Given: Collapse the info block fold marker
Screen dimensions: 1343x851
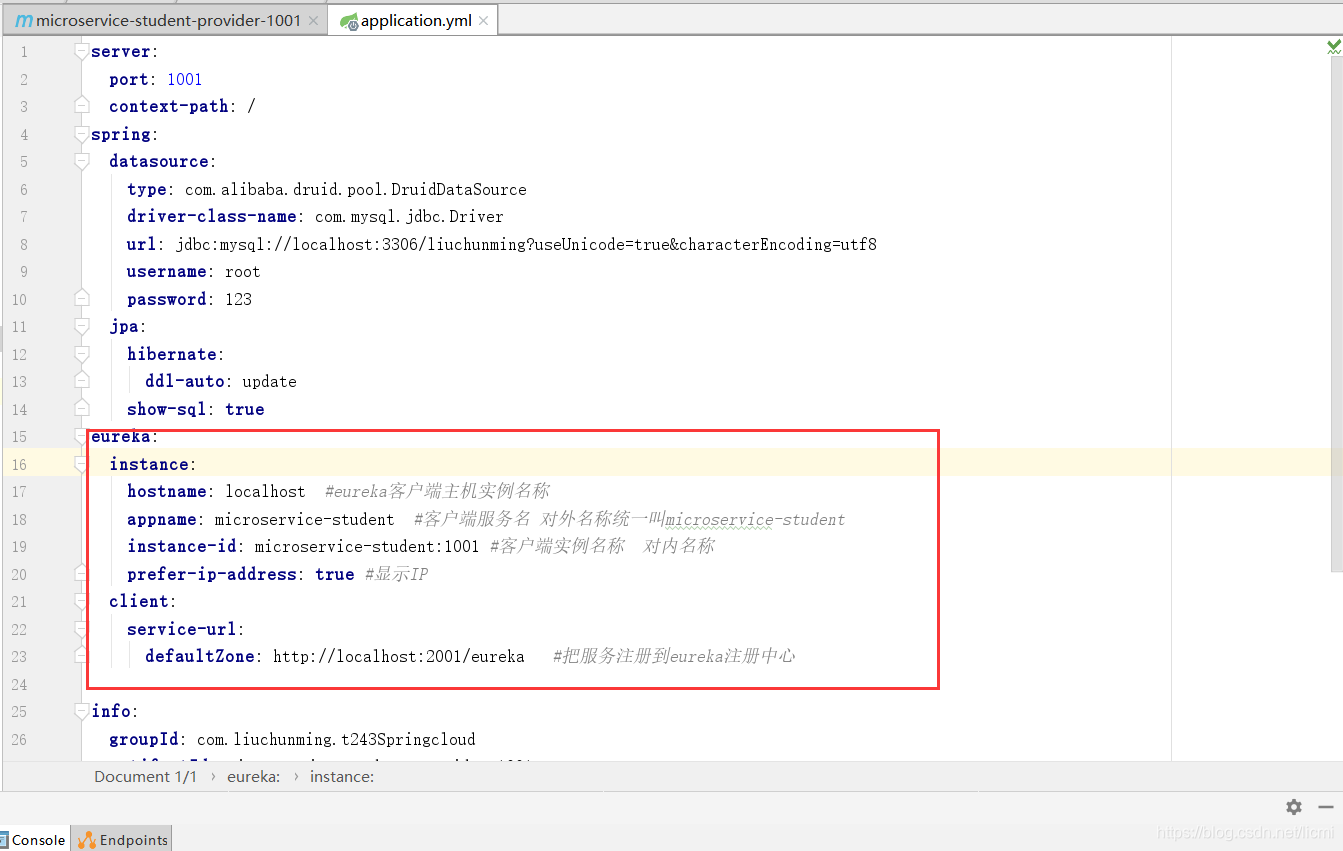Looking at the screenshot, I should click(82, 712).
